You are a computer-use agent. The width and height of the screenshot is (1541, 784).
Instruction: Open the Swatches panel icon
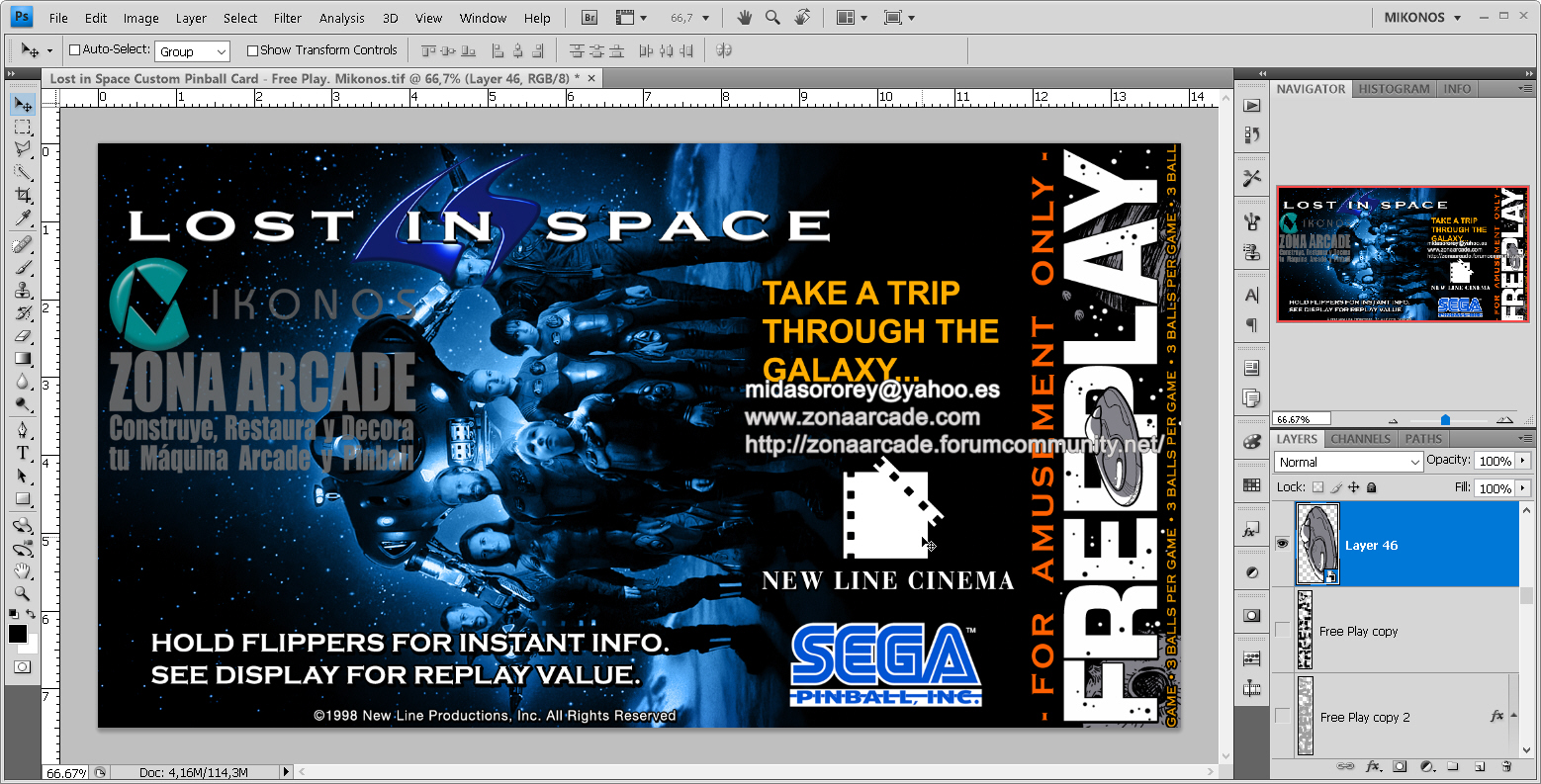pos(1252,484)
